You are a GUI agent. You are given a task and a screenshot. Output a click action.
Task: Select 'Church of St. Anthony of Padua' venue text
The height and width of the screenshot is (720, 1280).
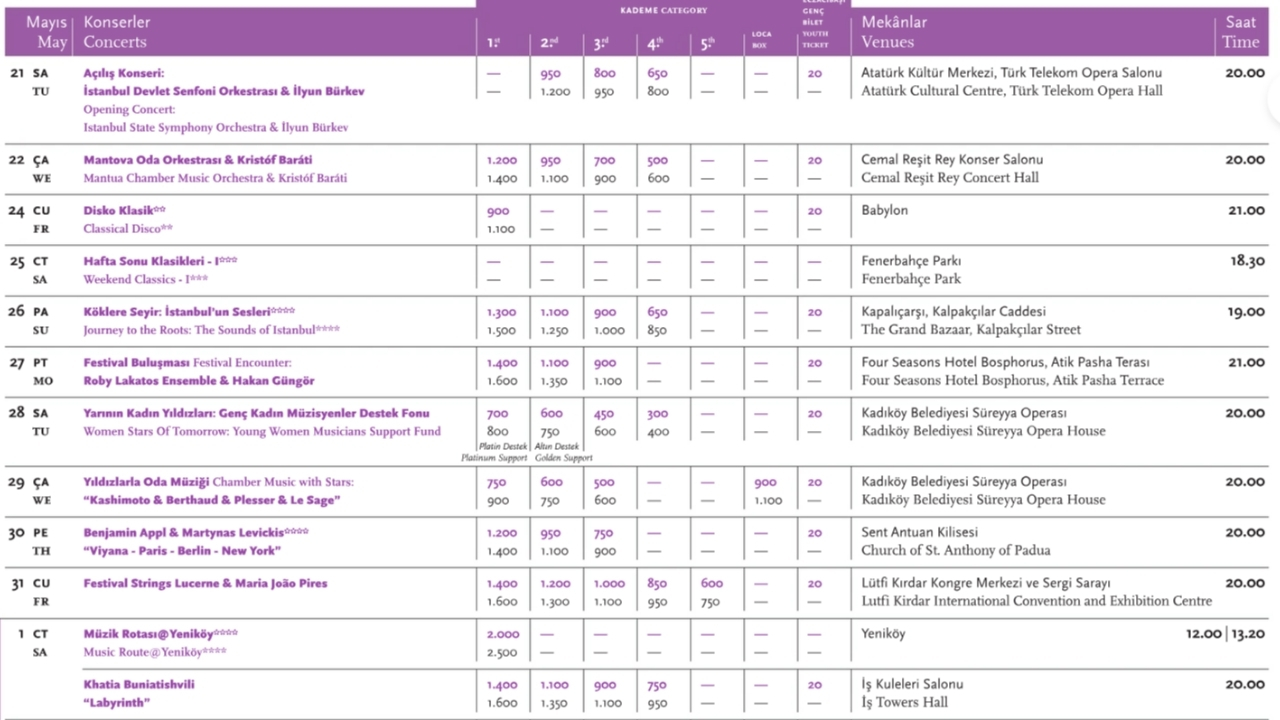[x=956, y=551]
